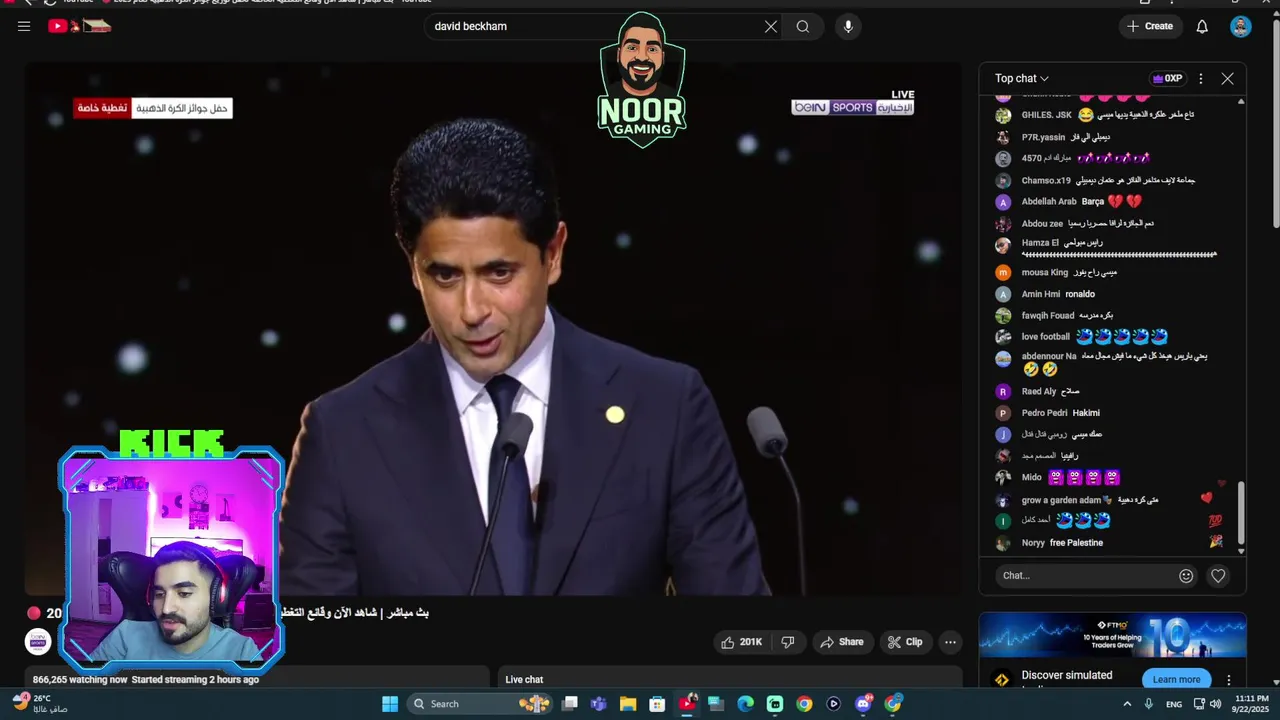Image resolution: width=1280 pixels, height=720 pixels.
Task: Select fawqih Fouad chat author
Action: point(1048,316)
